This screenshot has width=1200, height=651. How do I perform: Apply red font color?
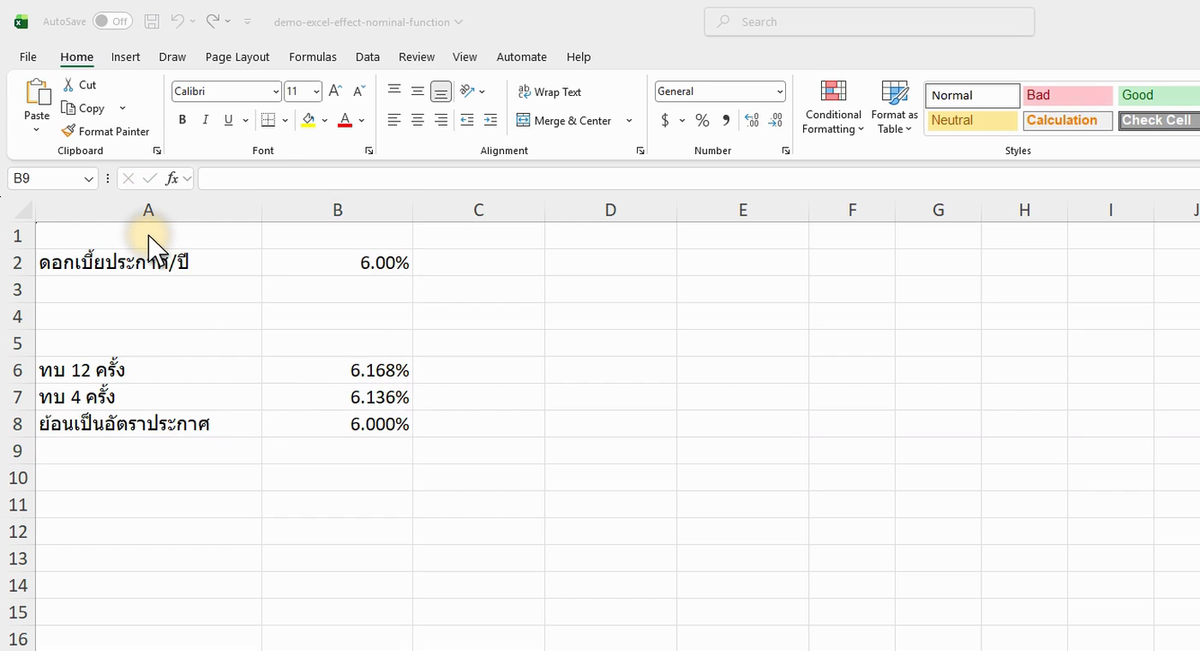point(345,120)
